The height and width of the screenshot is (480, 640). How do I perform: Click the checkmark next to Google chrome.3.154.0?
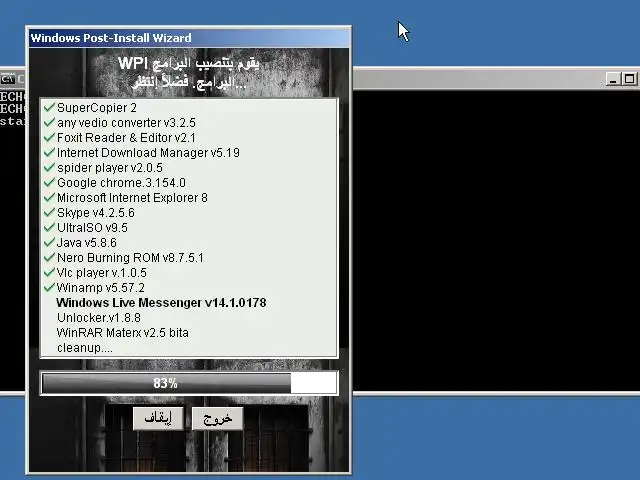point(49,182)
